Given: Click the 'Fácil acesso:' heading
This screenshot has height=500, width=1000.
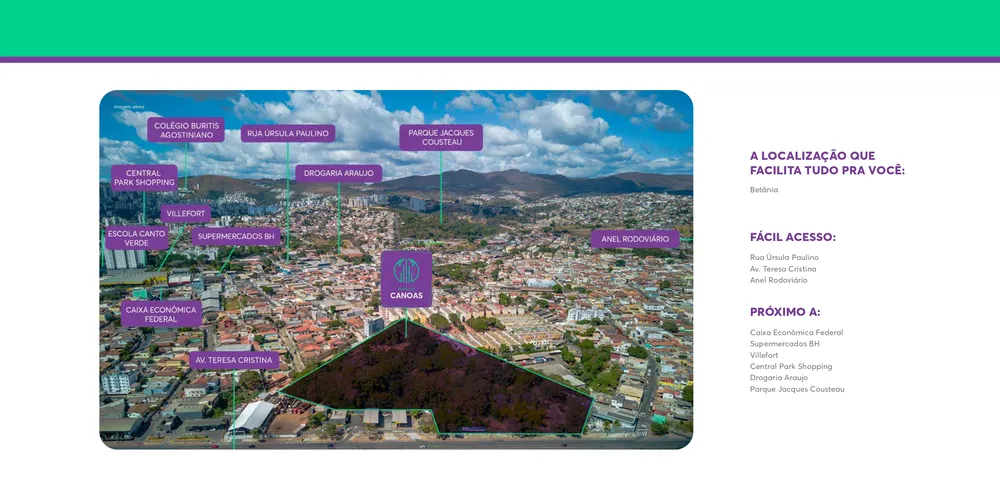Looking at the screenshot, I should coord(793,237).
